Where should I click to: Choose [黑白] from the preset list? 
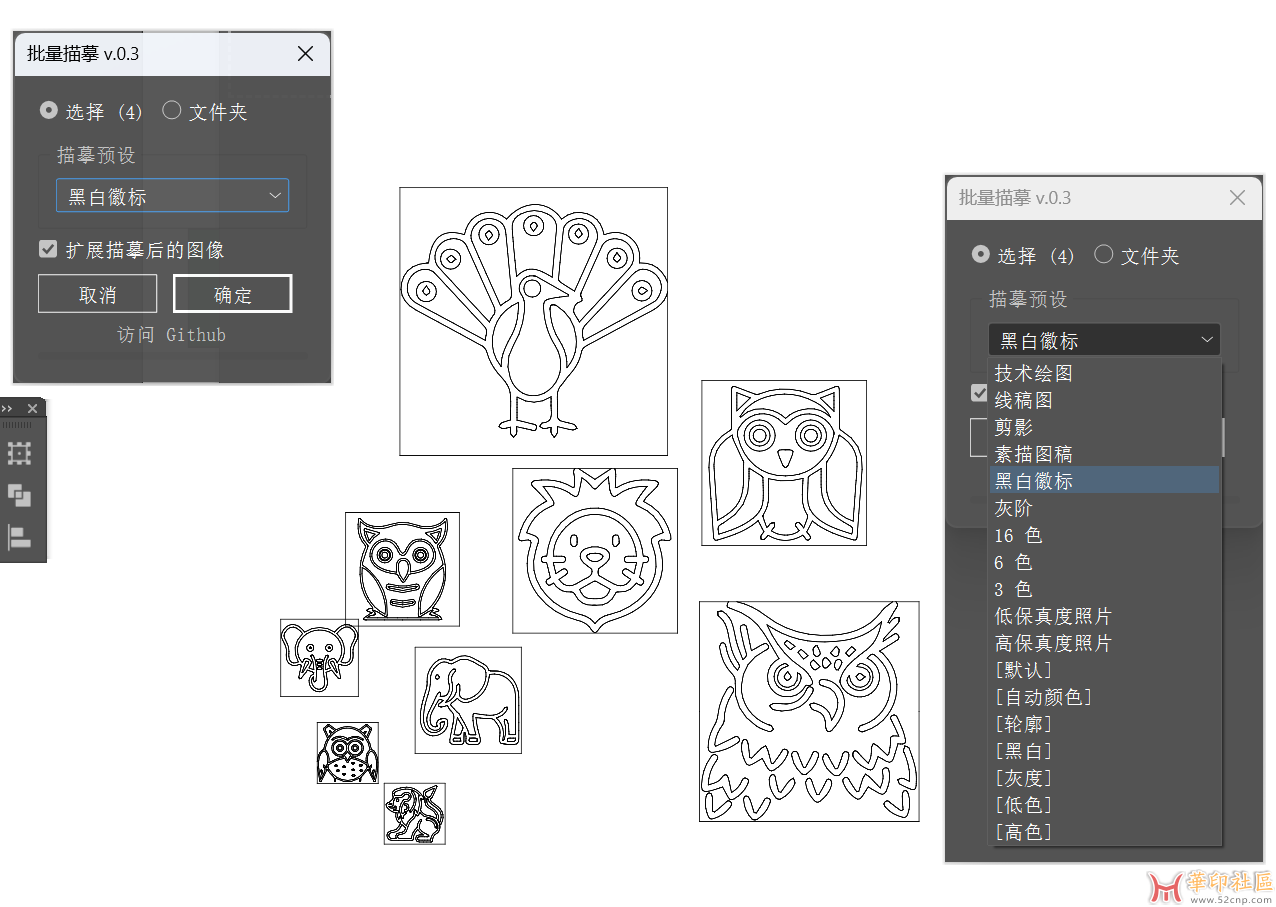(1105, 751)
